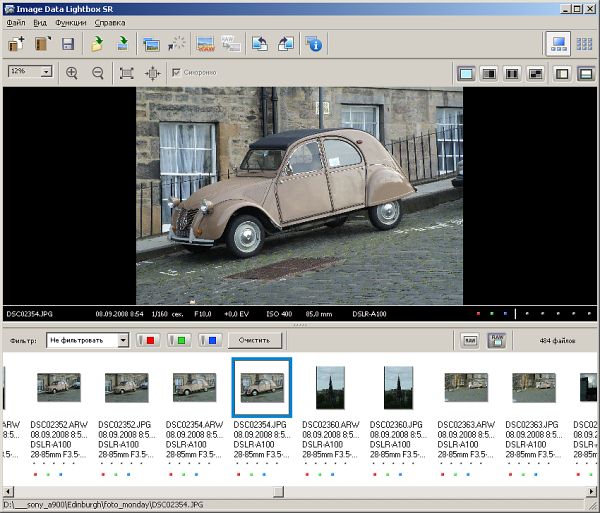The image size is (600, 513).
Task: Open the Справка menu
Action: point(110,23)
